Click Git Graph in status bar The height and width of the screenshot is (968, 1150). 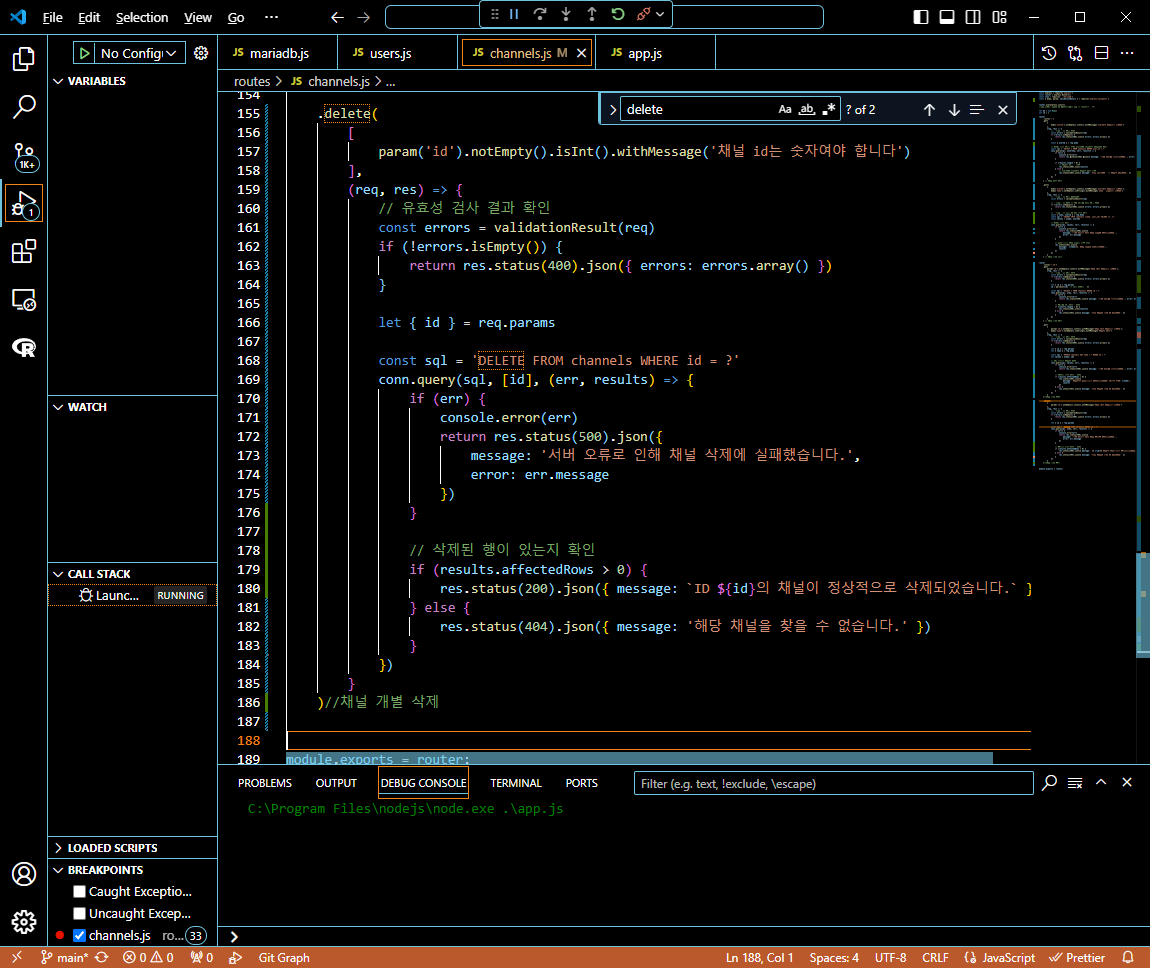[284, 958]
